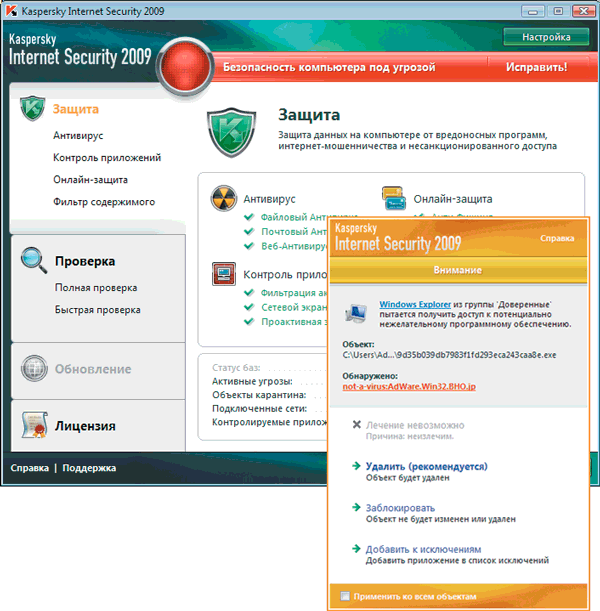Select Антивирус in the sidebar
Viewport: 600px width, 611px height.
click(78, 136)
